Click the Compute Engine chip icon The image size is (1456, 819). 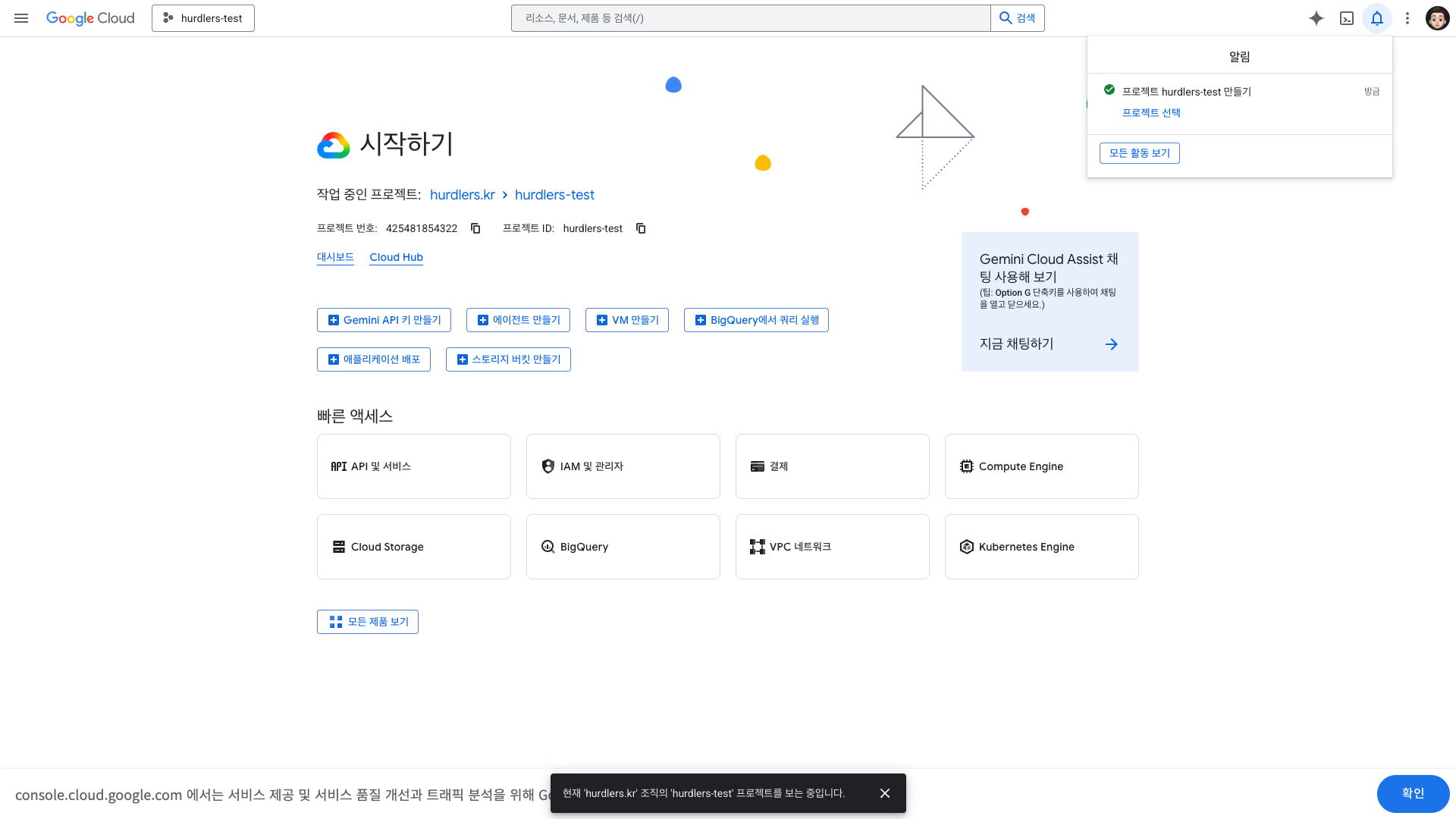967,466
